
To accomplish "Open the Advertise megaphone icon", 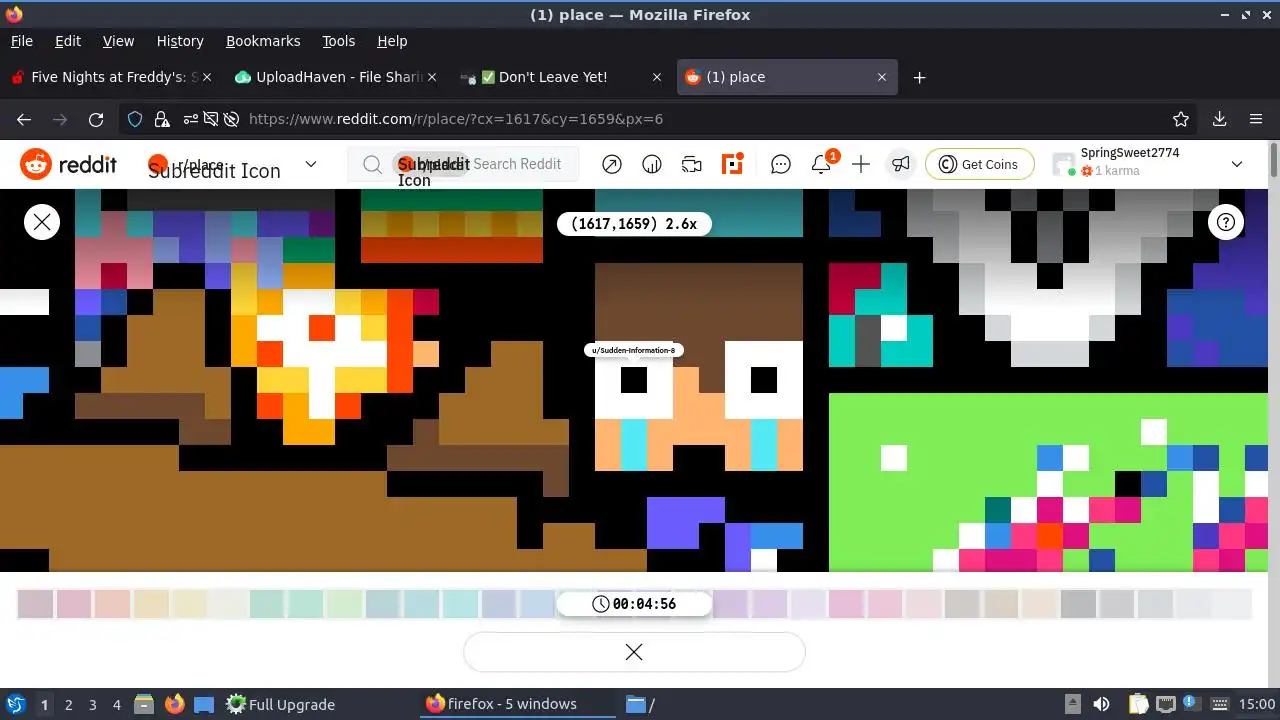I will pos(901,164).
